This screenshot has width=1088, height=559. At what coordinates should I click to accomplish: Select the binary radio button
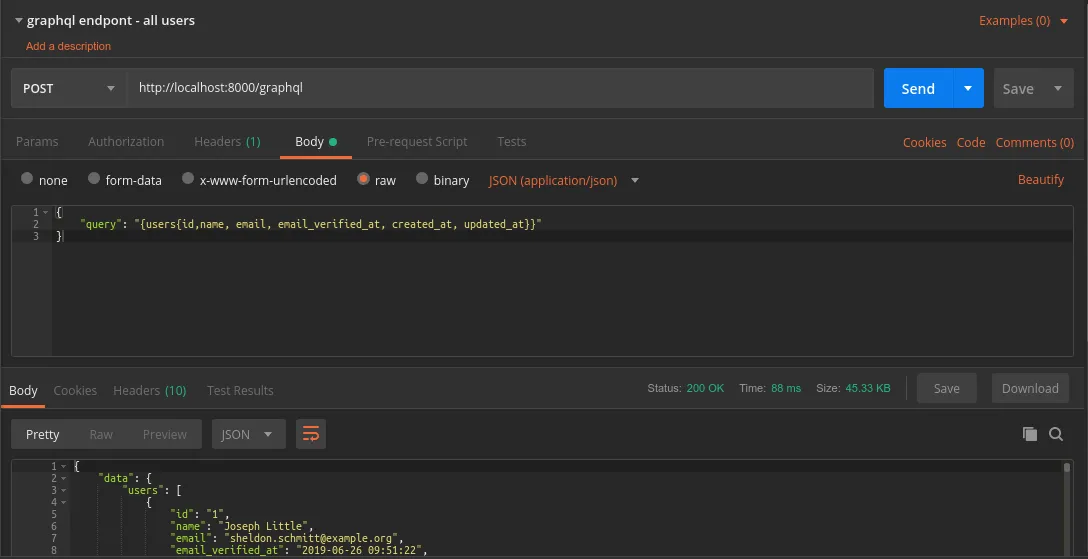(422, 179)
